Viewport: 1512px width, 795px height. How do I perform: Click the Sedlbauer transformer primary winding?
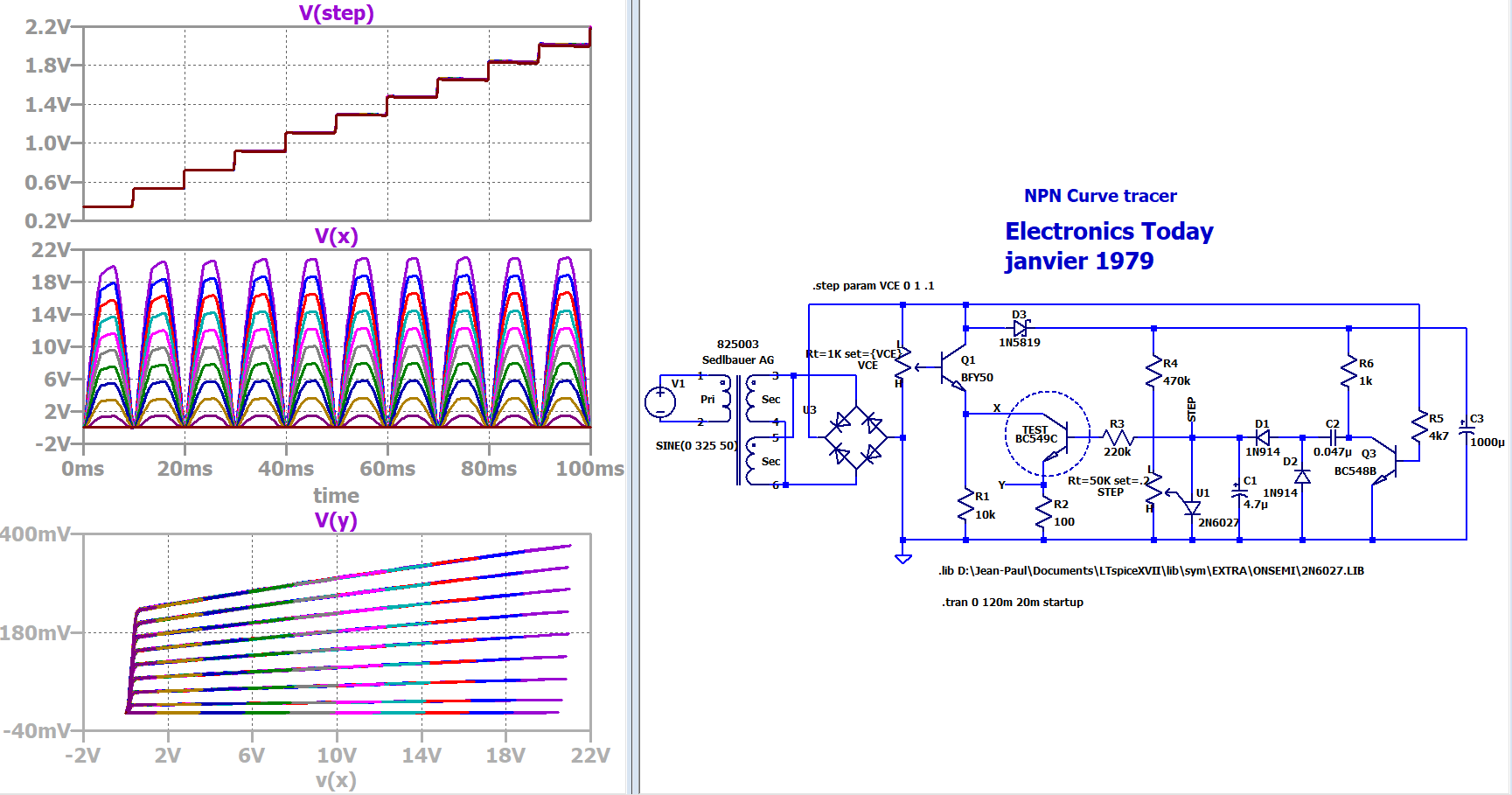726,400
